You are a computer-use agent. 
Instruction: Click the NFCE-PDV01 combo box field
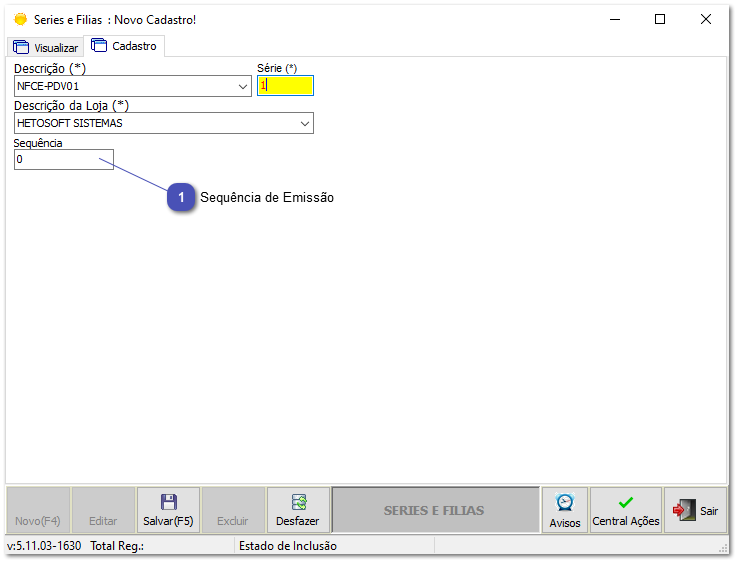[x=133, y=86]
